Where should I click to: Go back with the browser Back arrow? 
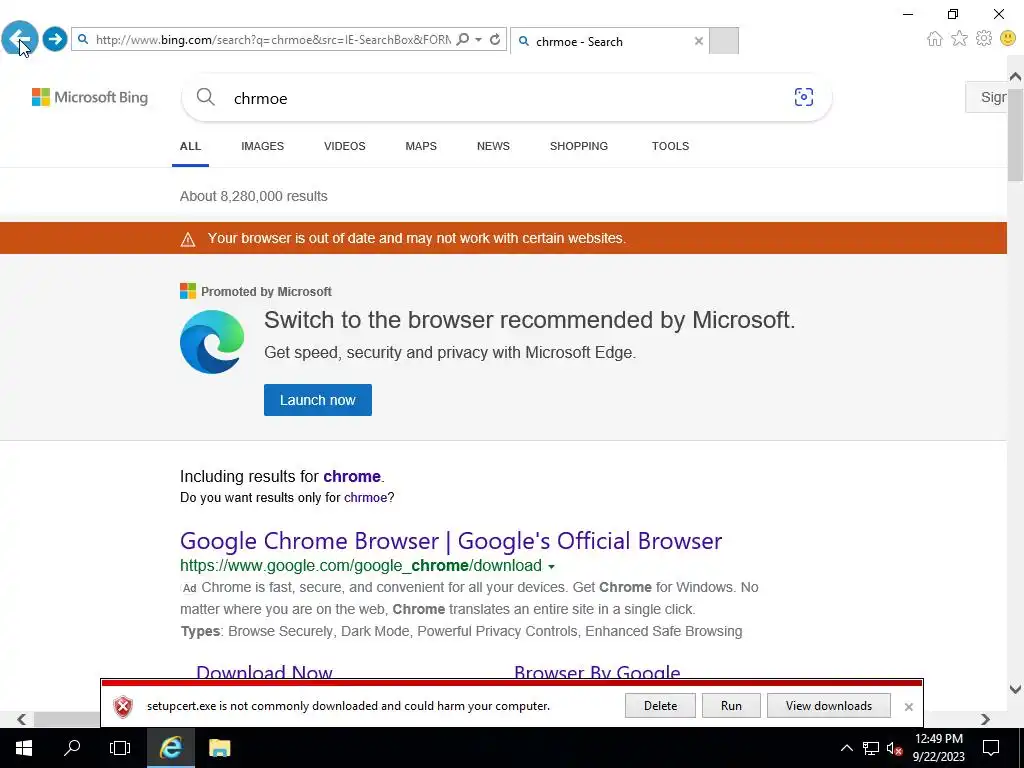(20, 39)
